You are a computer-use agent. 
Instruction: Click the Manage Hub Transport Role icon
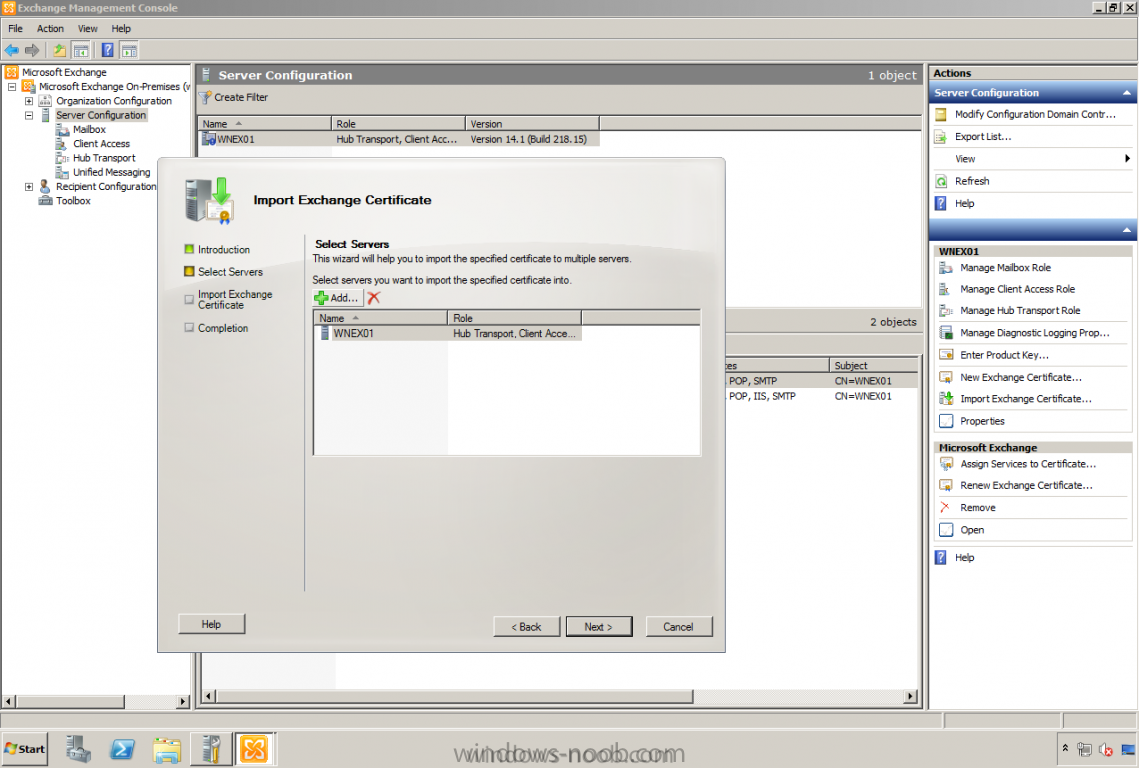(946, 311)
